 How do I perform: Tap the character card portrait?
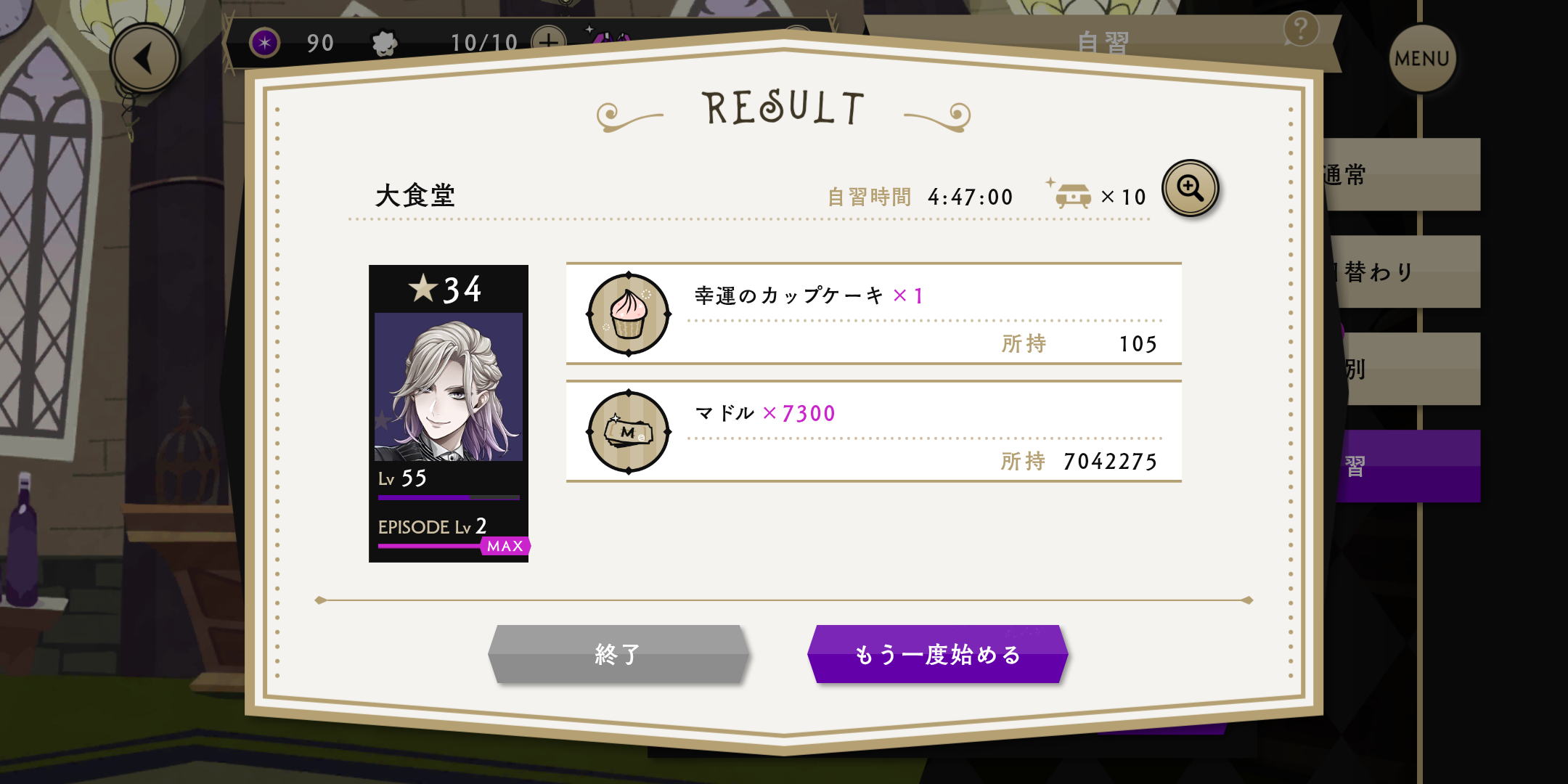click(449, 387)
